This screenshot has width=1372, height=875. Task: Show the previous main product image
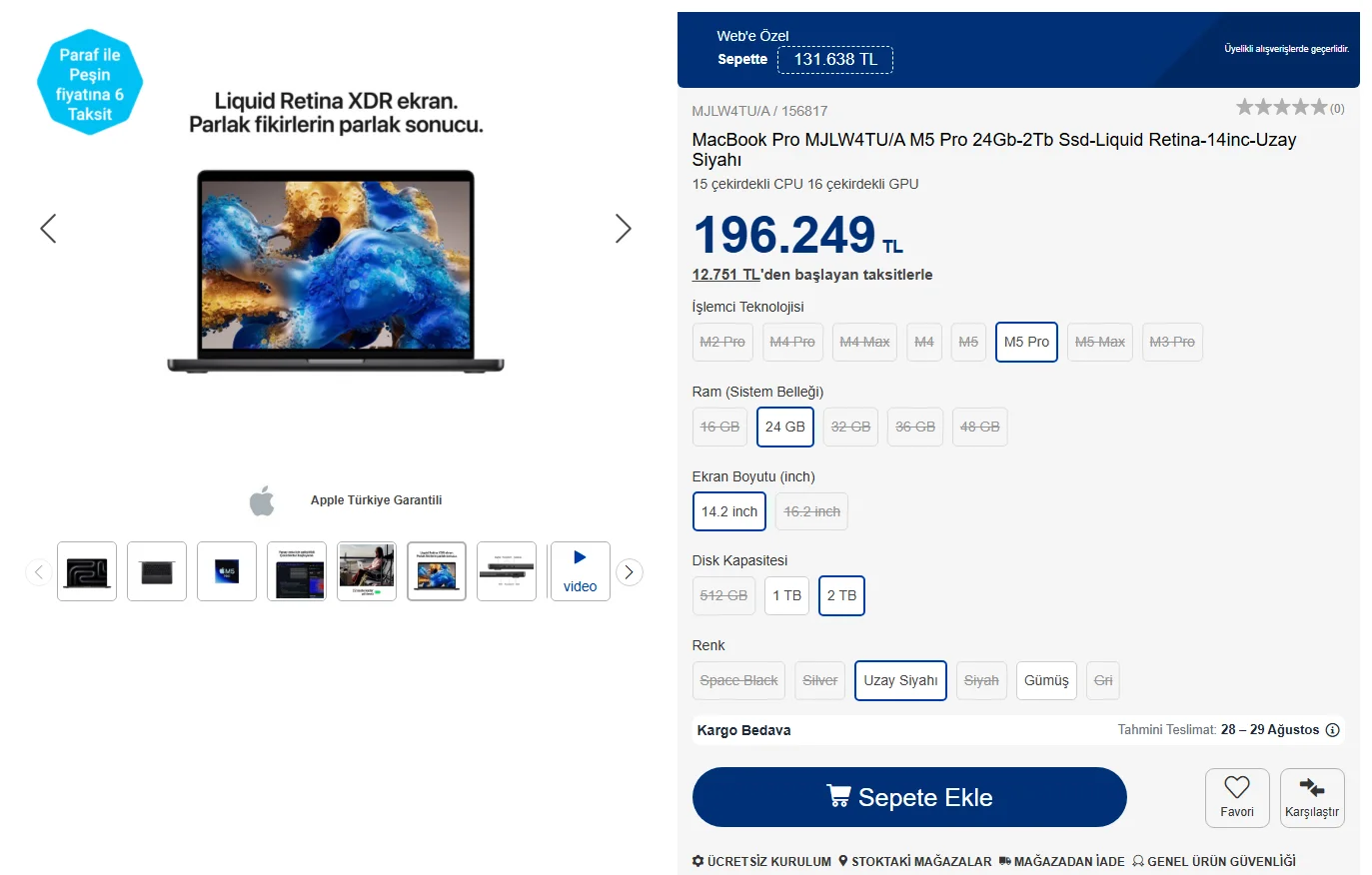(x=48, y=229)
